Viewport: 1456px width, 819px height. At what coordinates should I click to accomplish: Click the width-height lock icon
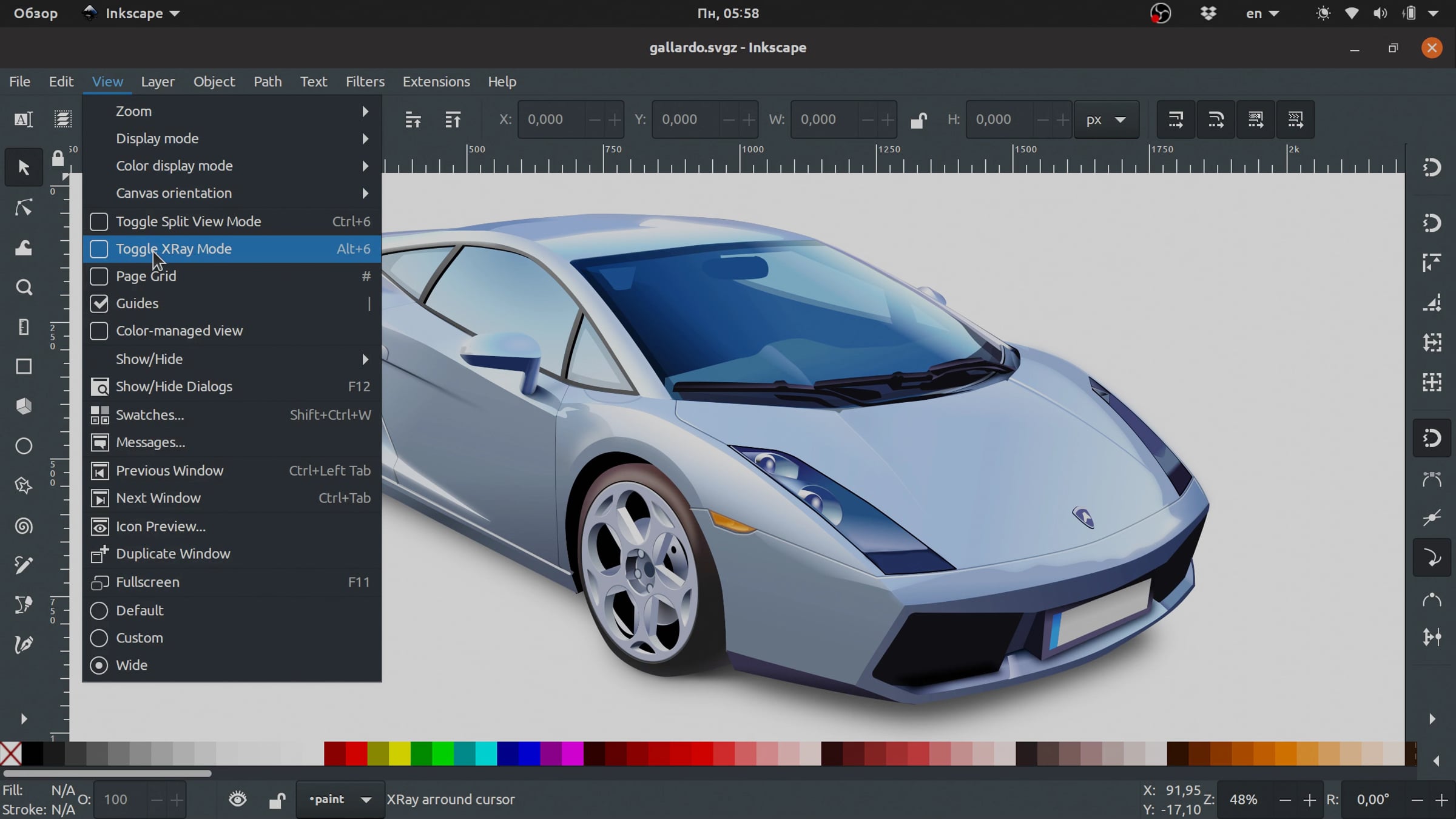coord(918,120)
